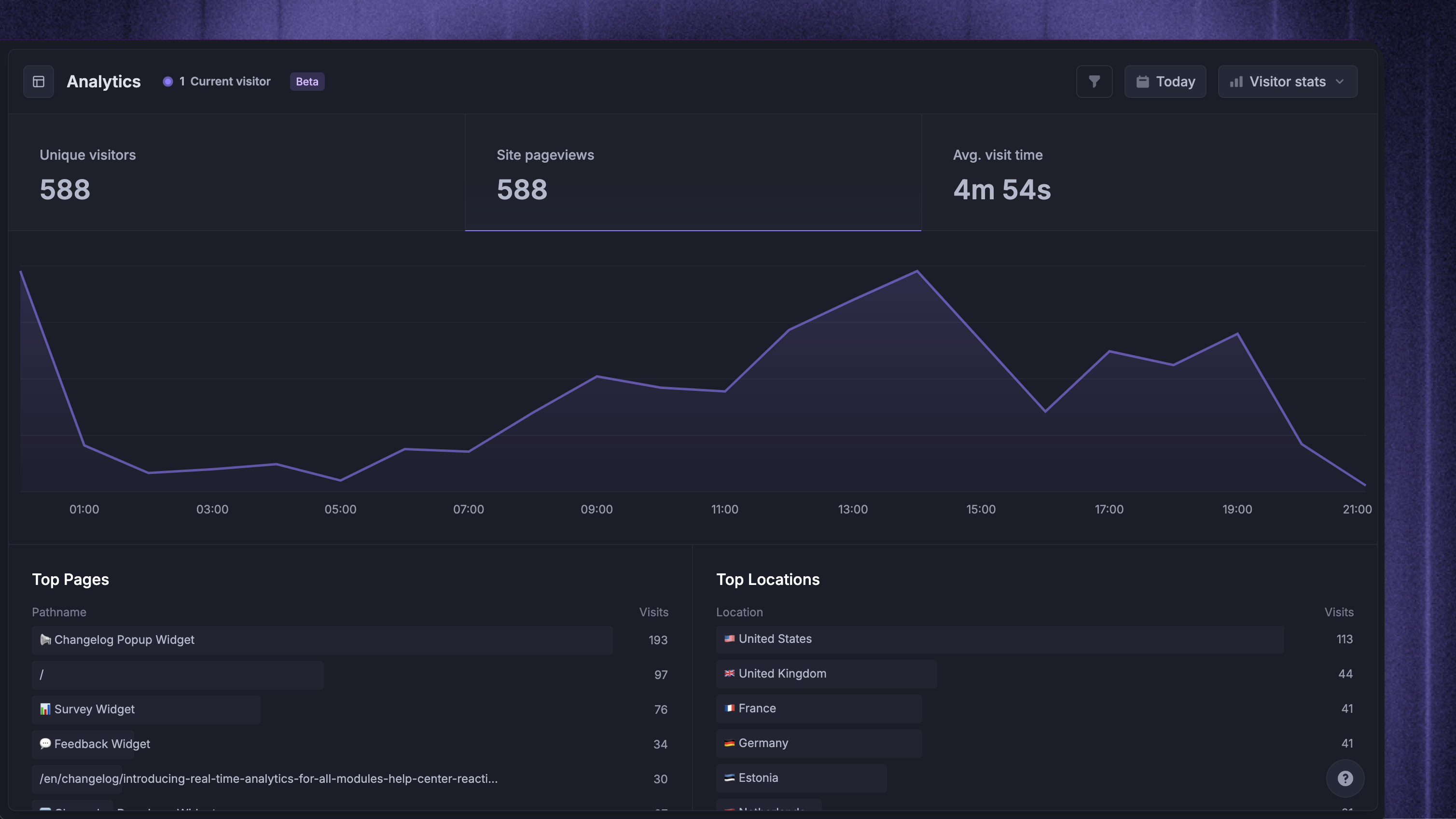This screenshot has height=819, width=1456.
Task: Click the purple current visitor indicator dot
Action: pyautogui.click(x=168, y=82)
